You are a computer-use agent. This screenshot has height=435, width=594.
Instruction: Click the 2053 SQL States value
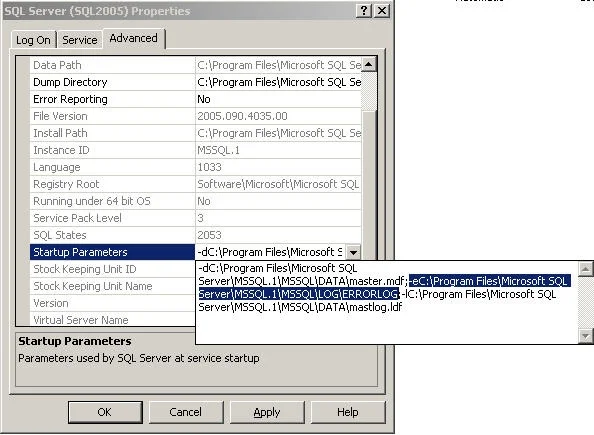pyautogui.click(x=209, y=235)
